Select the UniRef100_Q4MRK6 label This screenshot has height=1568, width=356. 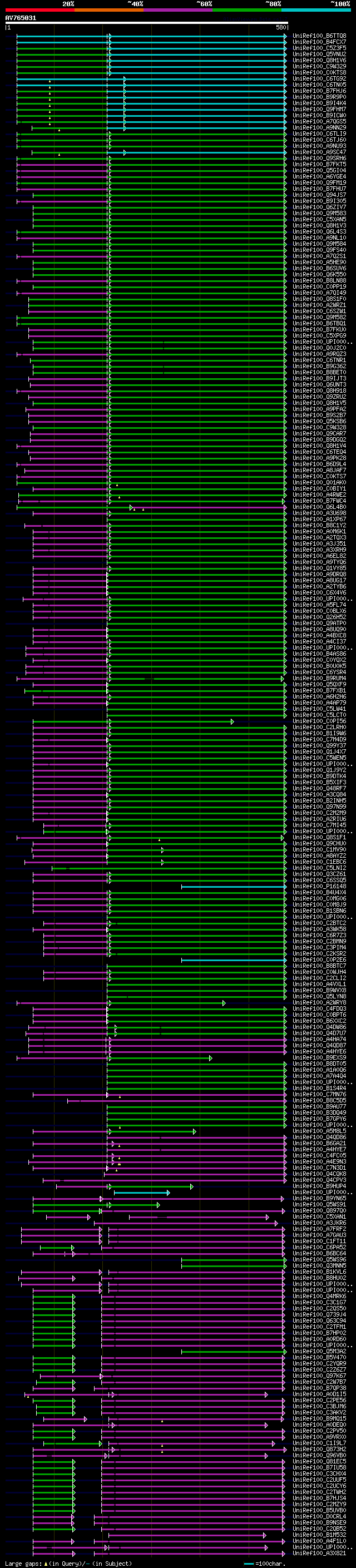pos(319,1296)
